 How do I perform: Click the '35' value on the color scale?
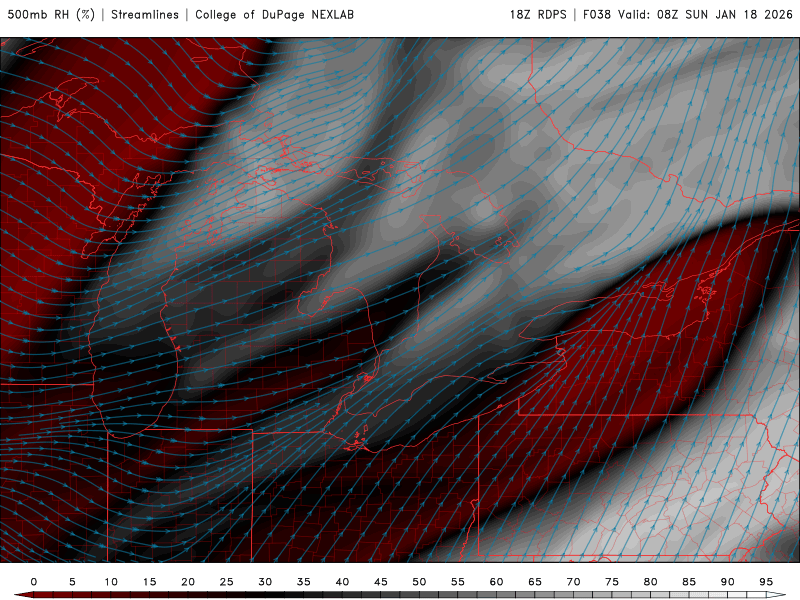pyautogui.click(x=304, y=582)
